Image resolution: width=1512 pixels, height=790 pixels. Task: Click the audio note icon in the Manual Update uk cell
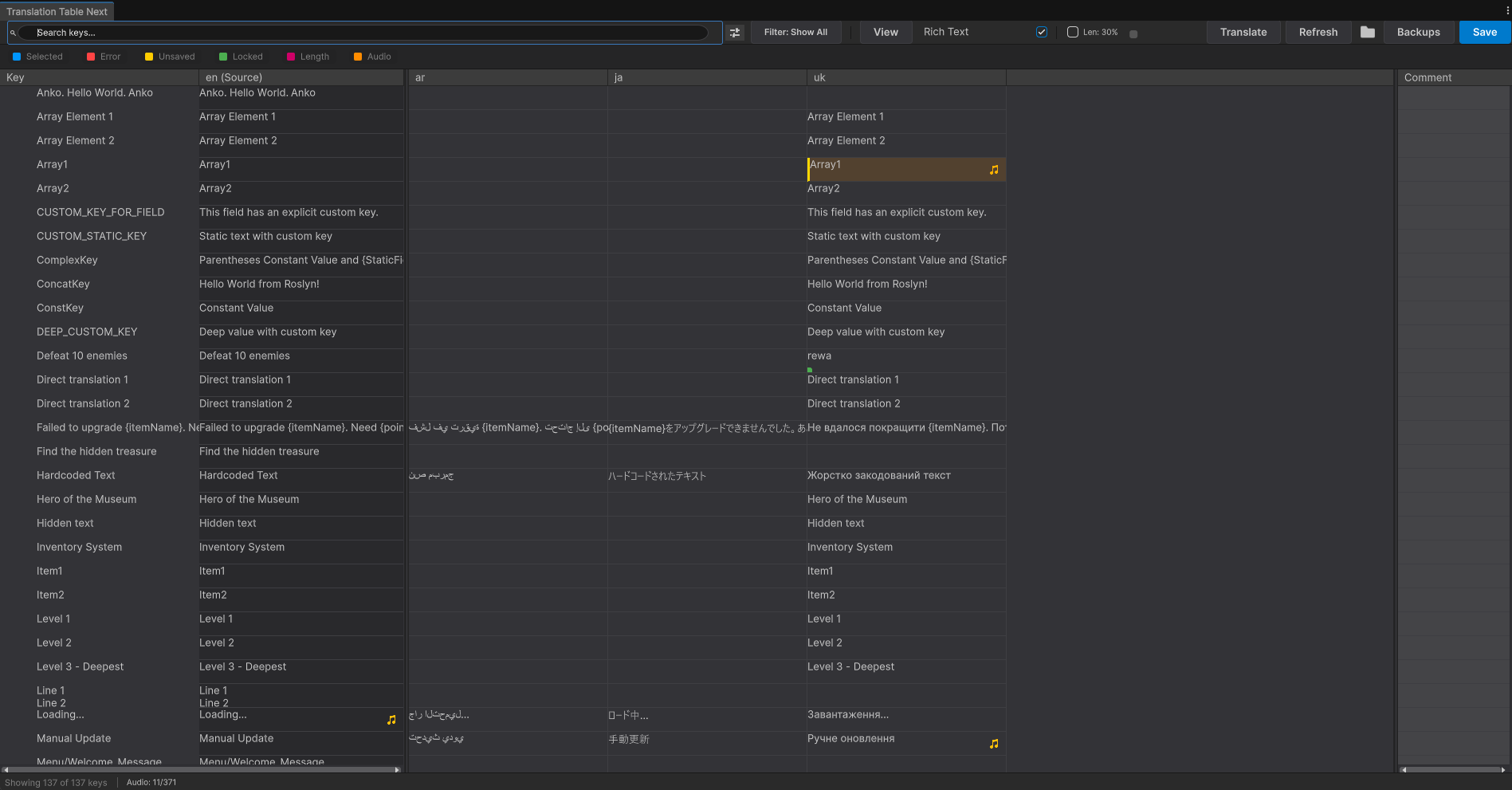pyautogui.click(x=993, y=743)
